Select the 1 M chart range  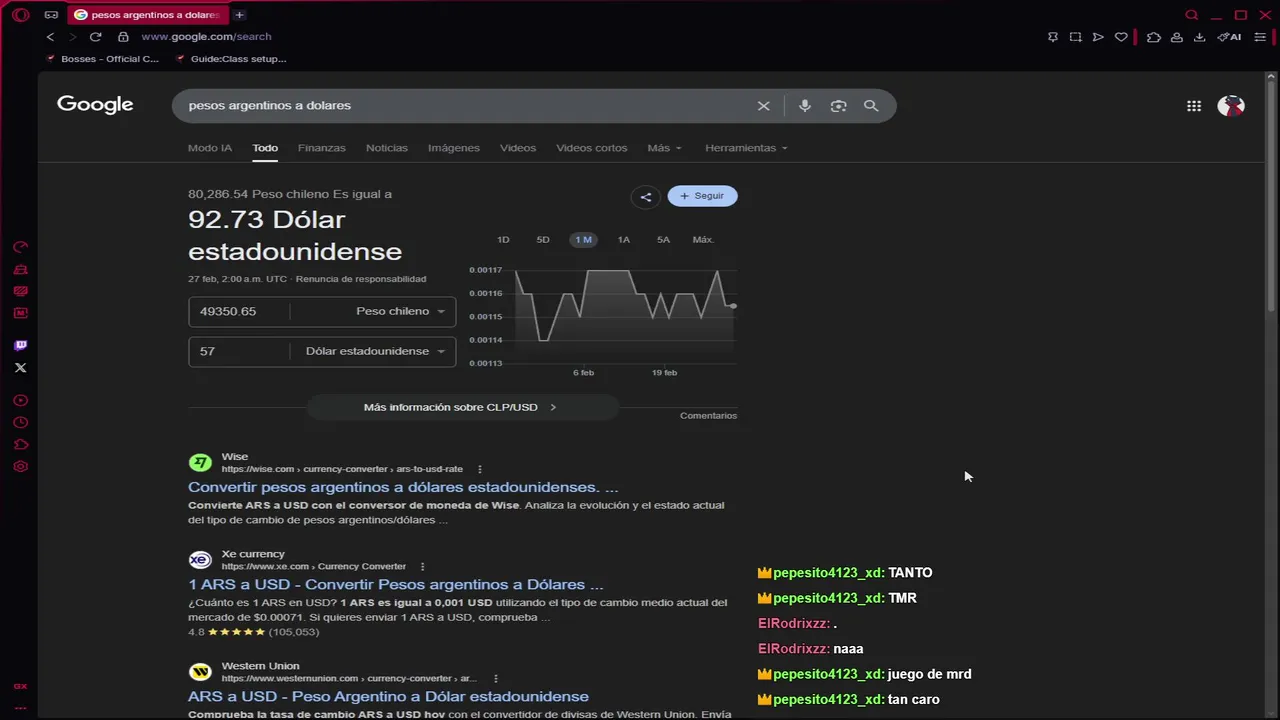583,240
